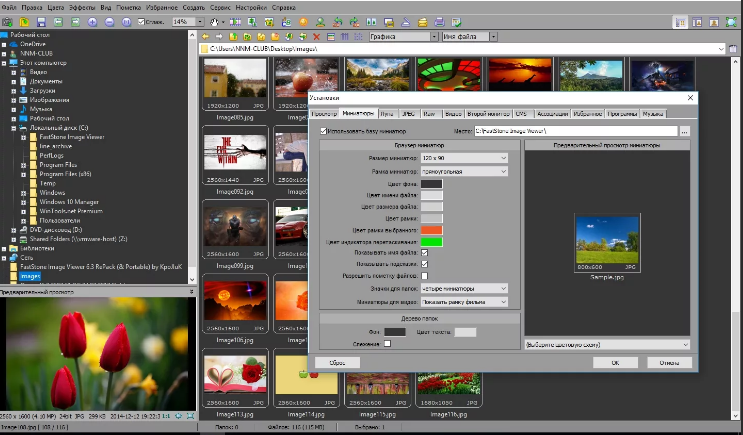Select the hand cursor tool in toolbar

point(215,21)
